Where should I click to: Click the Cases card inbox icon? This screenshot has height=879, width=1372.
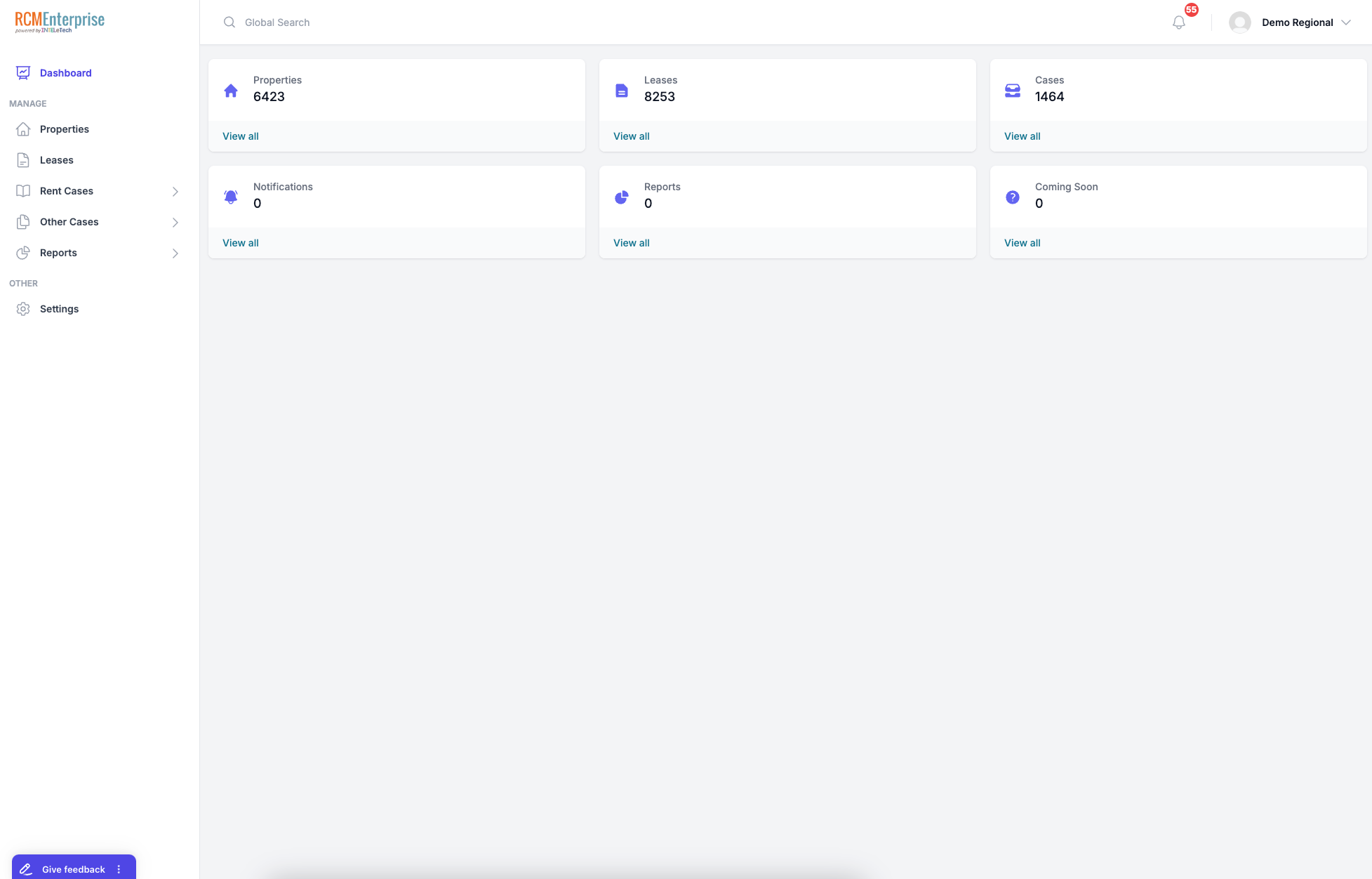1013,91
